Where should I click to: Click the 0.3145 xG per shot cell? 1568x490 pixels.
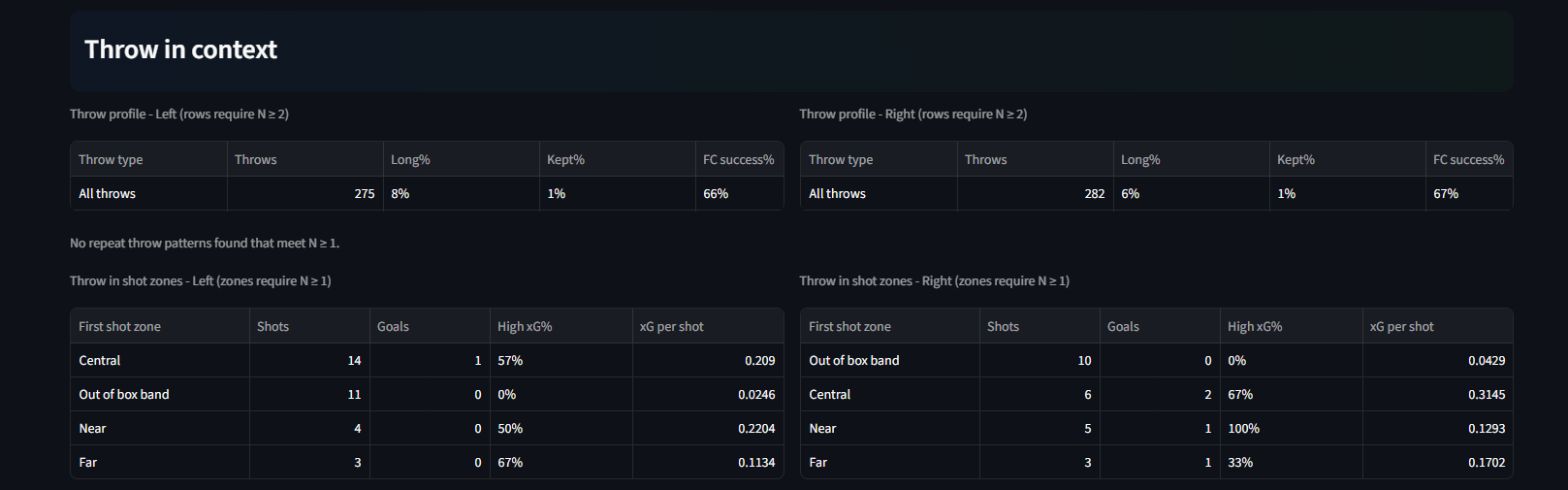tap(1437, 394)
